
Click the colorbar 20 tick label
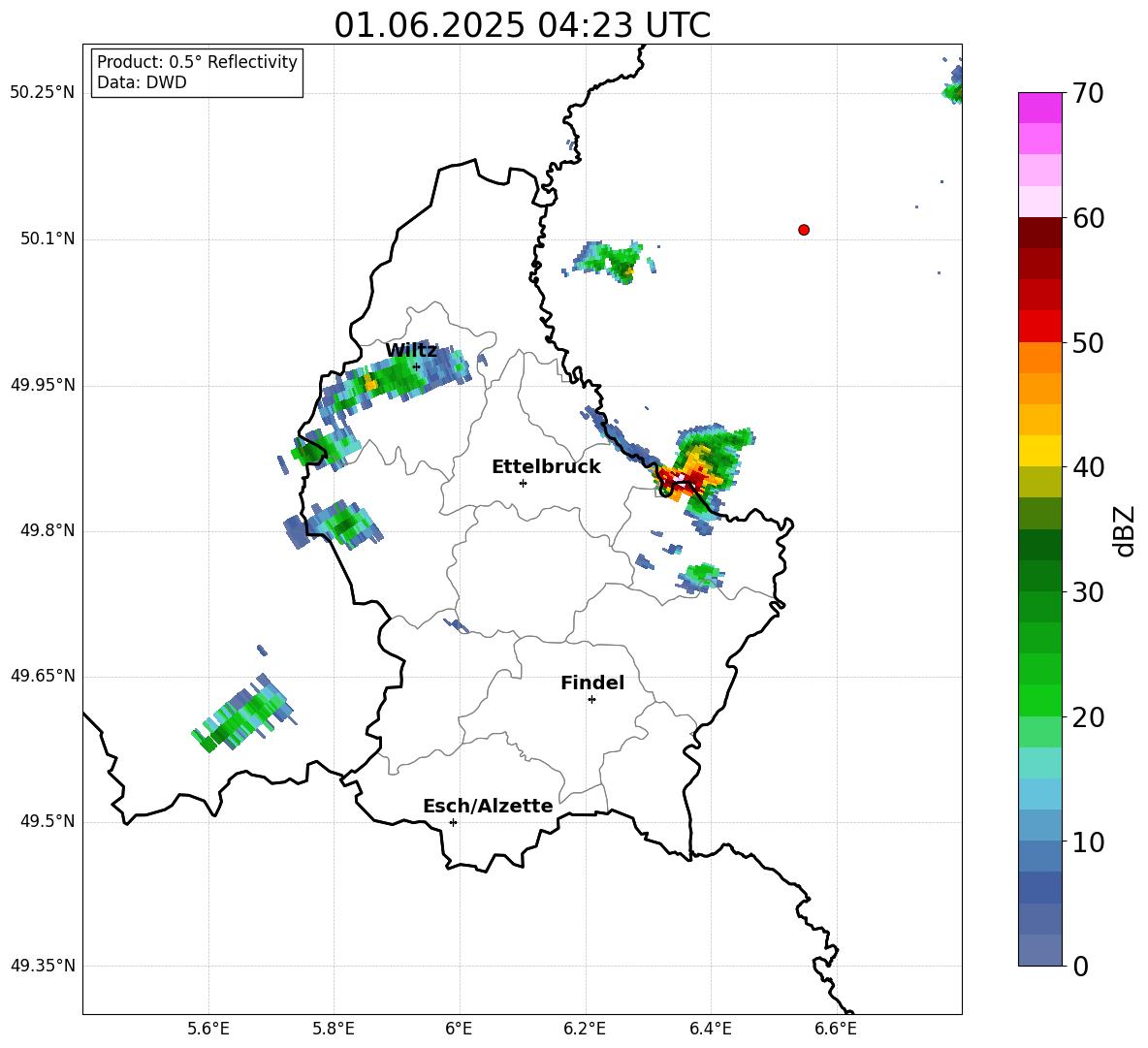tap(1087, 717)
